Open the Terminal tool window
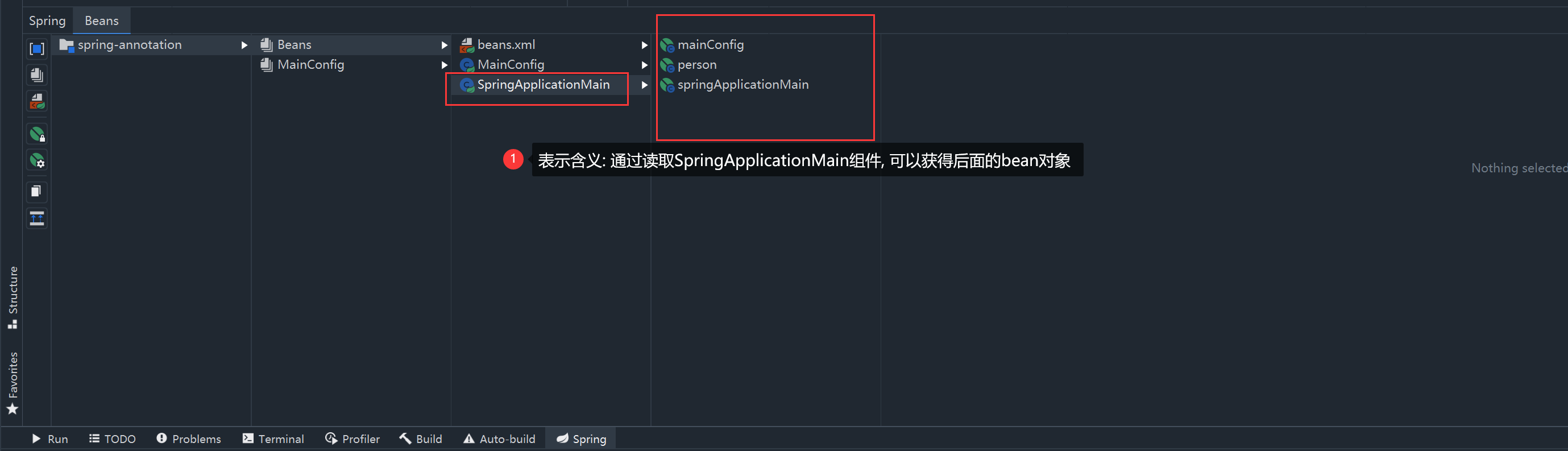The height and width of the screenshot is (451, 1568). (x=273, y=439)
